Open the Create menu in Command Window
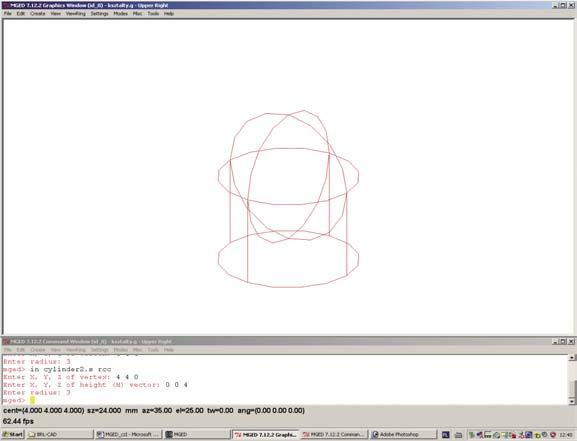 (38, 350)
